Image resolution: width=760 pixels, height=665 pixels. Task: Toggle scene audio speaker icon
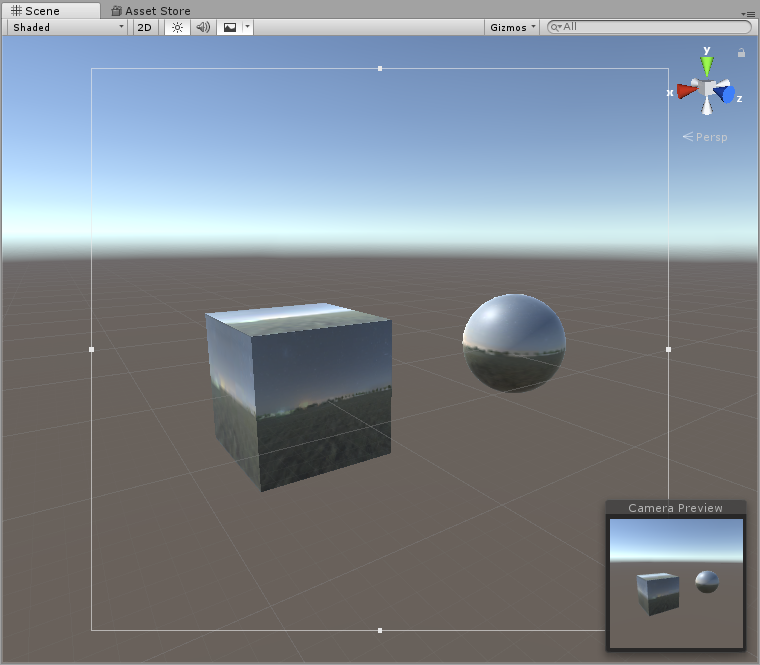click(203, 28)
